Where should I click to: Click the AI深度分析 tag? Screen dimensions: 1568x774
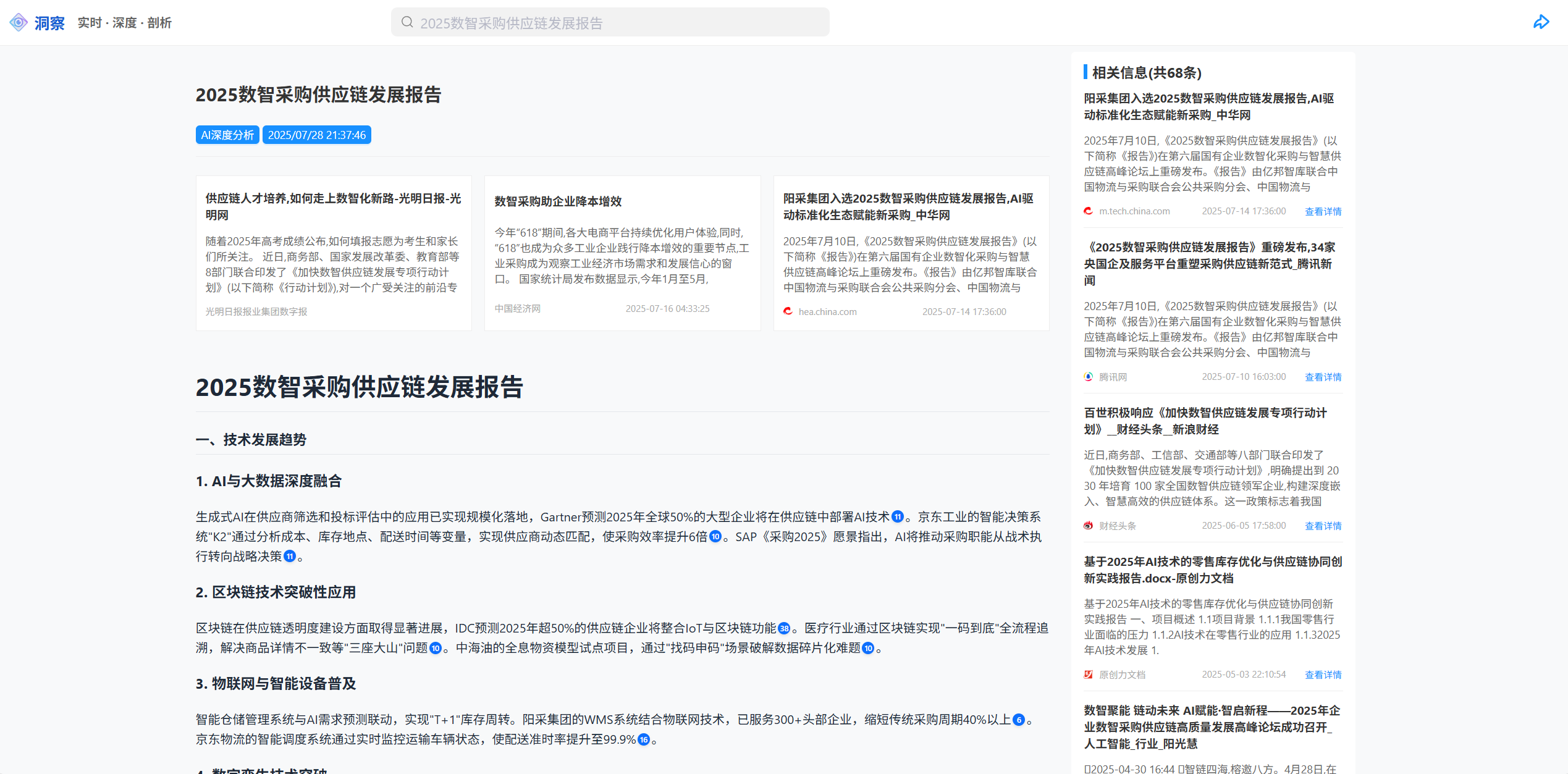click(x=227, y=135)
